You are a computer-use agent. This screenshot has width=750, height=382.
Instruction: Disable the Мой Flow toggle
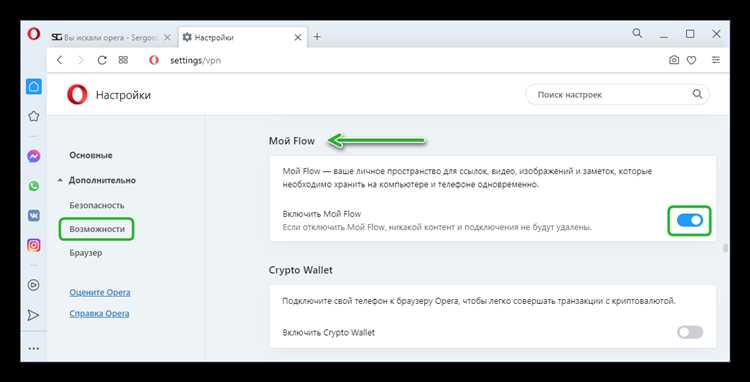tap(690, 220)
